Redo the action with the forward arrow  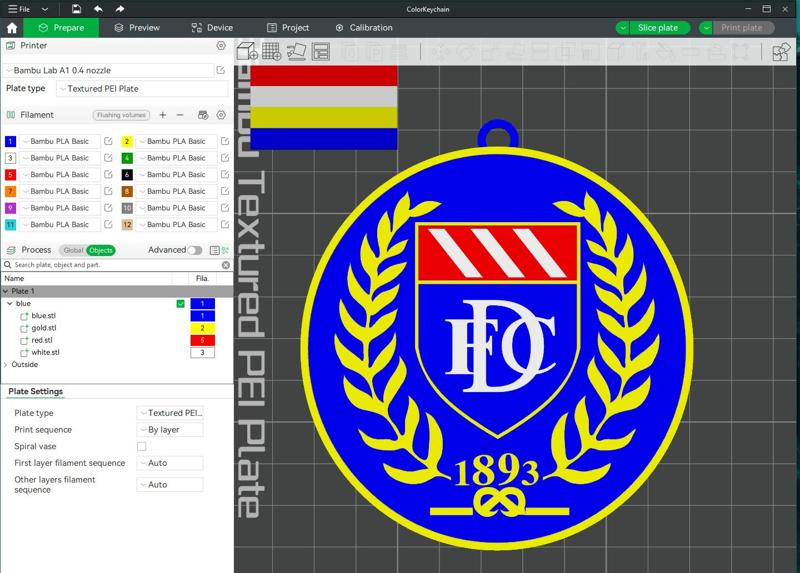119,9
